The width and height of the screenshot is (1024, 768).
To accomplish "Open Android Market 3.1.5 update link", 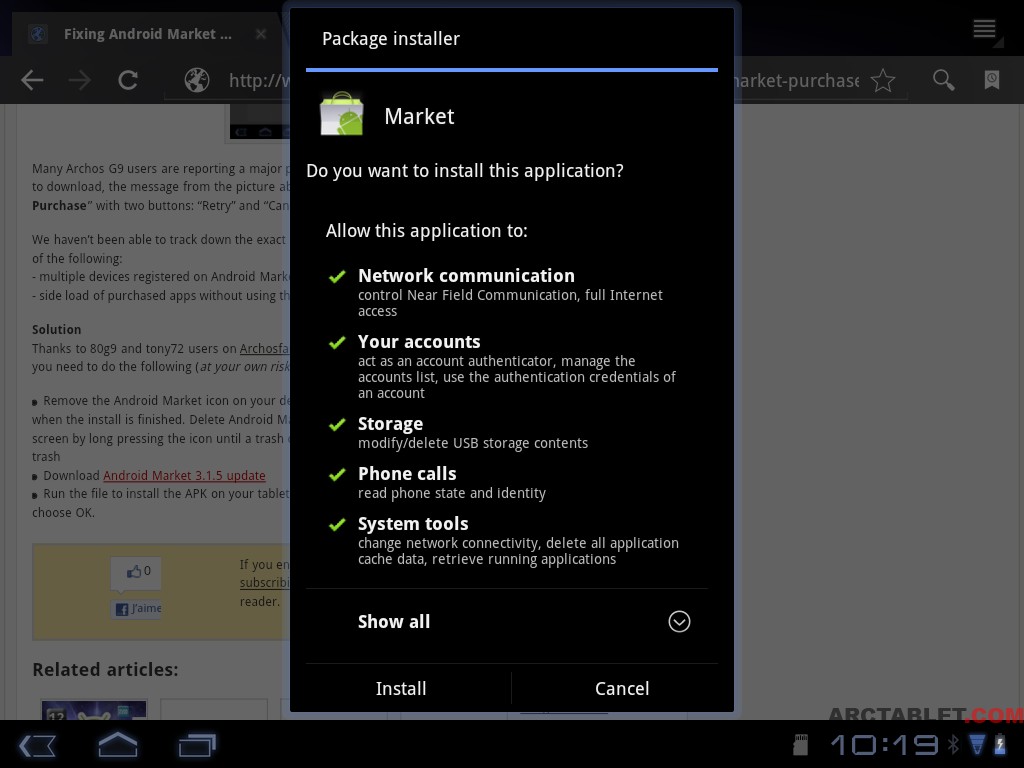I will click(x=184, y=475).
